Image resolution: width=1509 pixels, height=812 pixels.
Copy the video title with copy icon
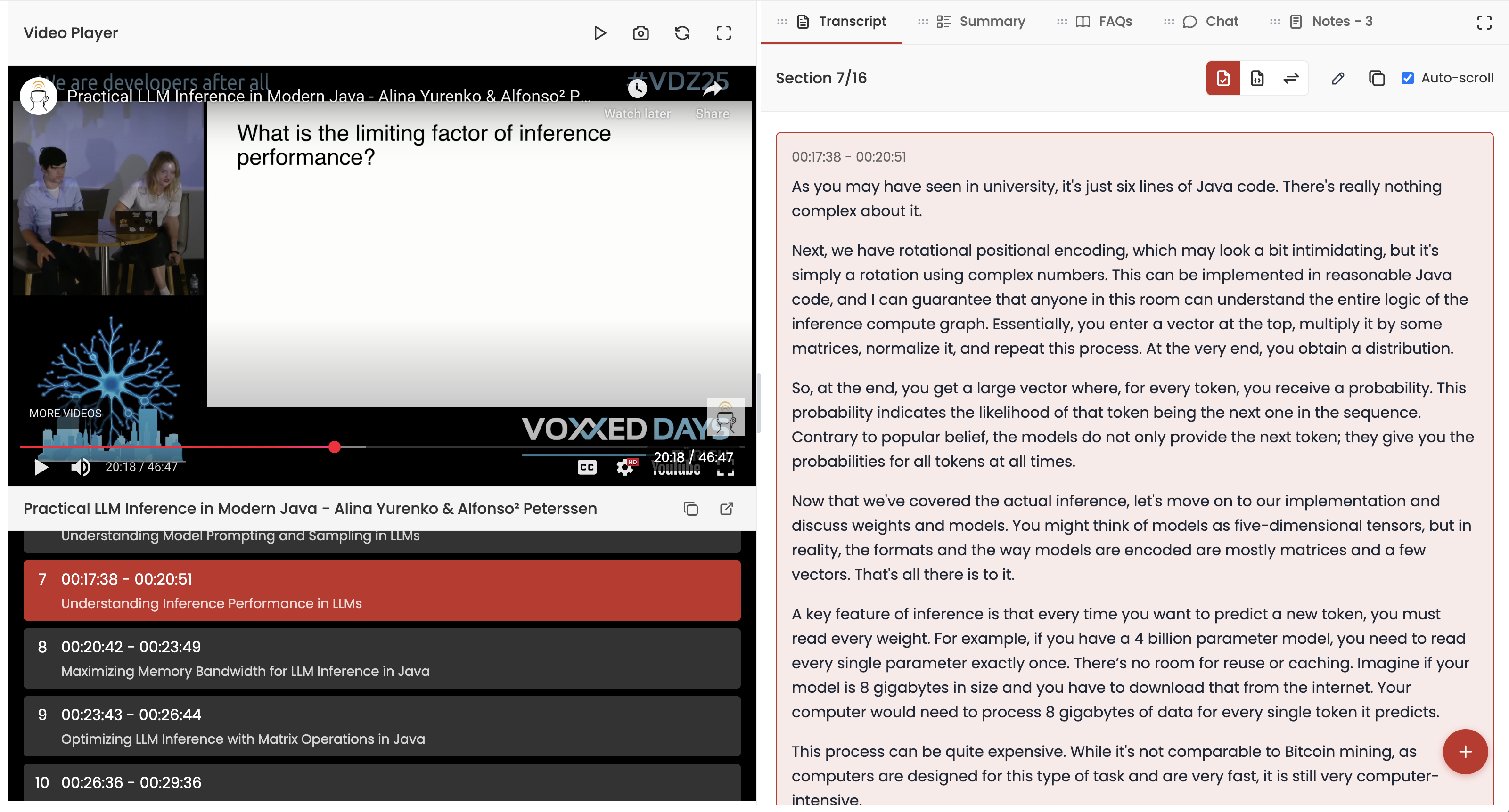[x=691, y=508]
